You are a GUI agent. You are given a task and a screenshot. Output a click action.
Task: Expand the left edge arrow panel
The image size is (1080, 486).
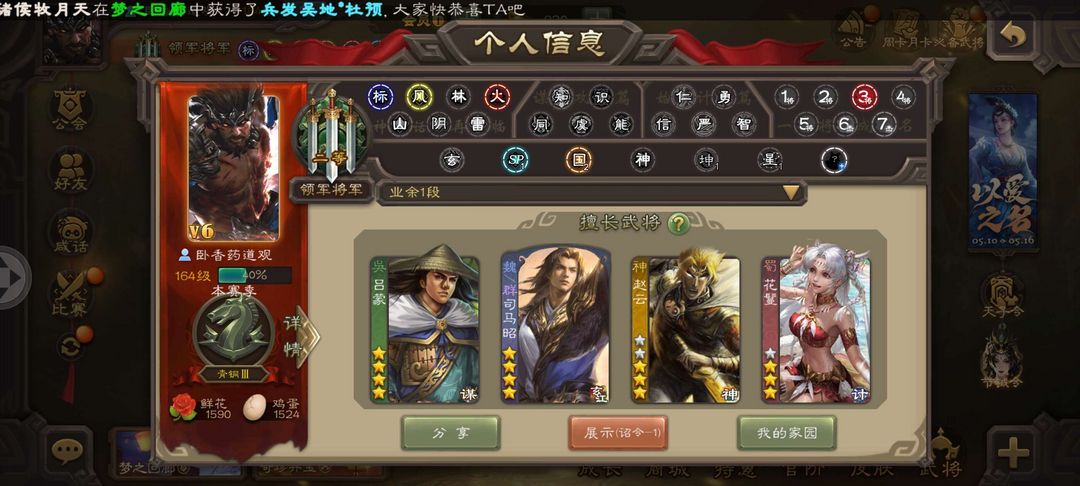[14, 277]
